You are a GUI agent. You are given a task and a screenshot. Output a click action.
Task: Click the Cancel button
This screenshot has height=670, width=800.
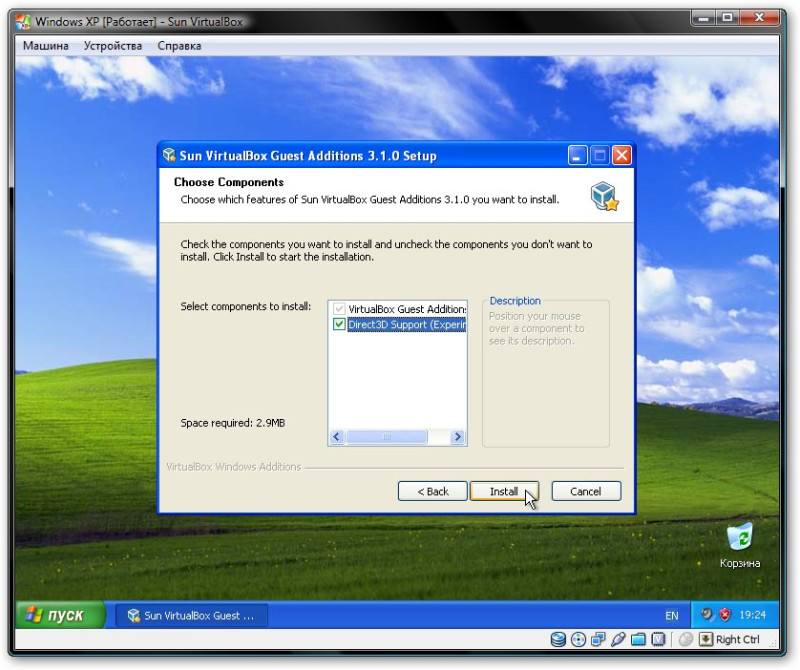[x=586, y=491]
